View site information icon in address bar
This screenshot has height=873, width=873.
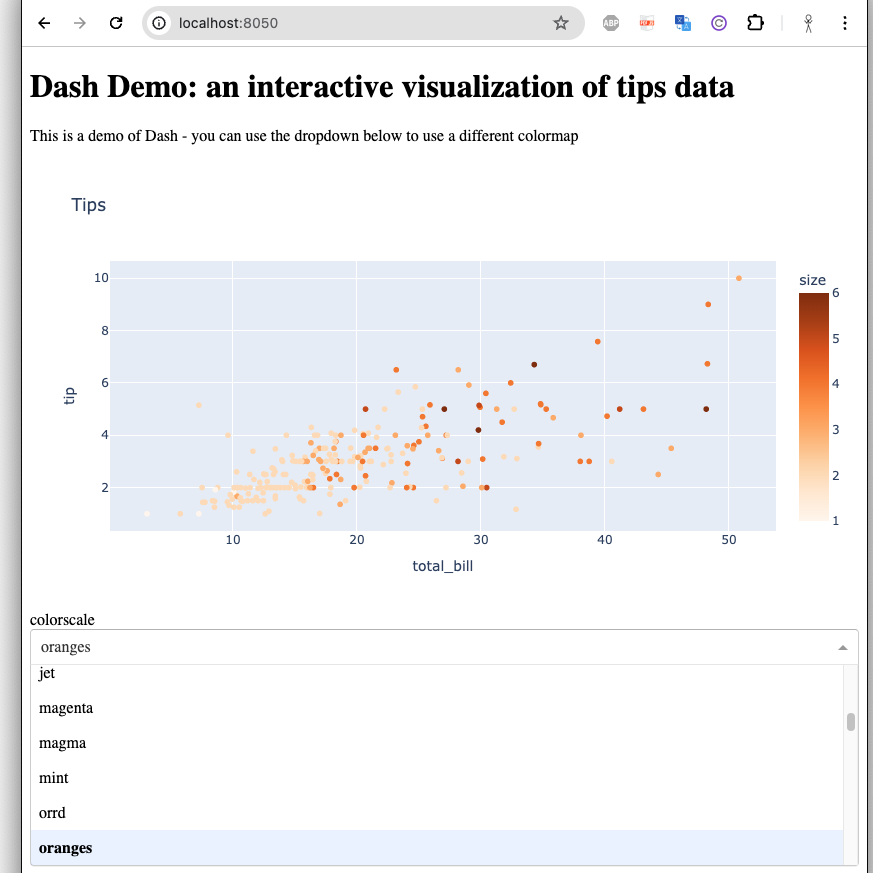point(160,23)
